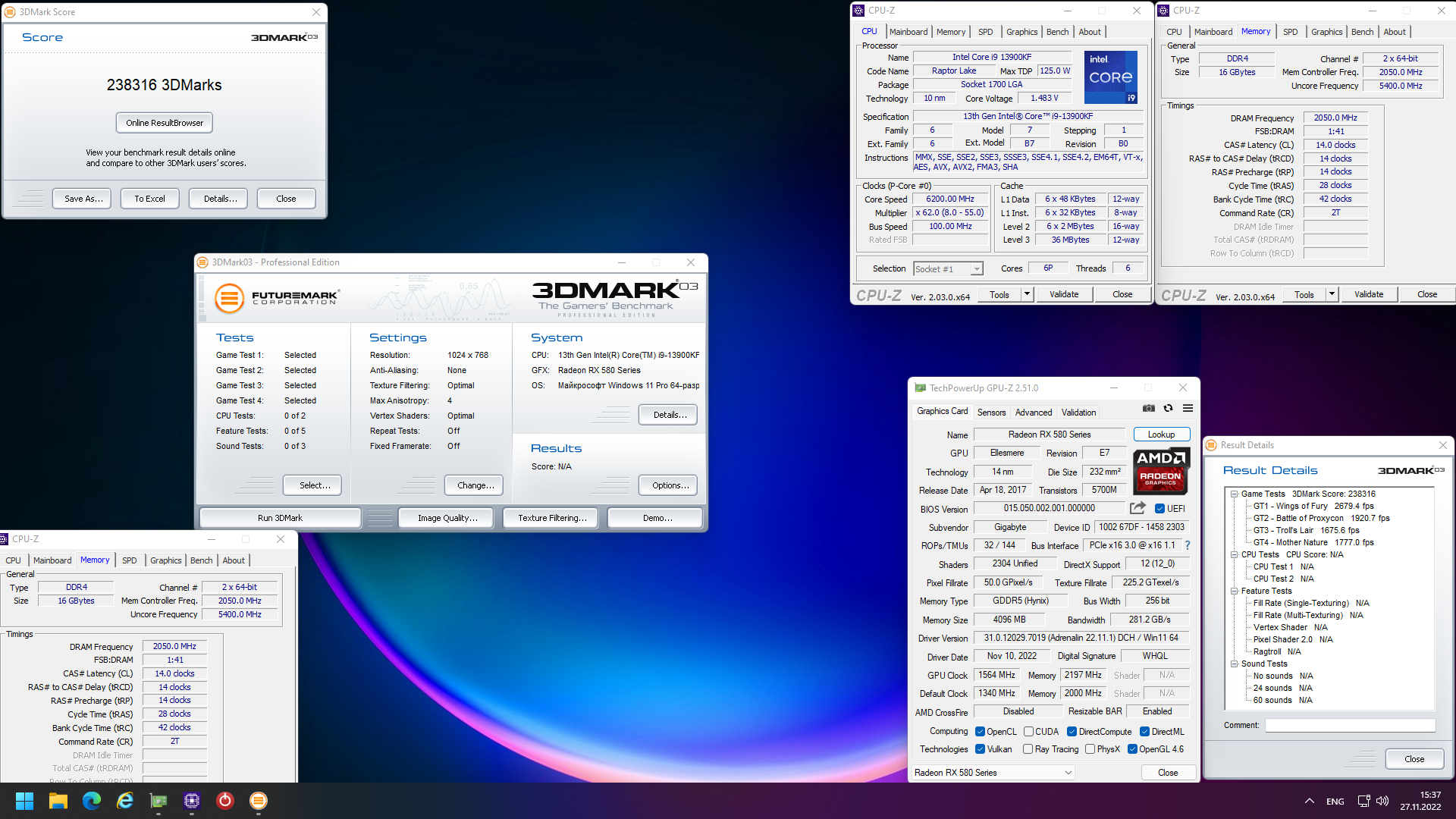Screen dimensions: 1456x819
Task: Collapse the Game Tests tree node
Action: (1235, 494)
